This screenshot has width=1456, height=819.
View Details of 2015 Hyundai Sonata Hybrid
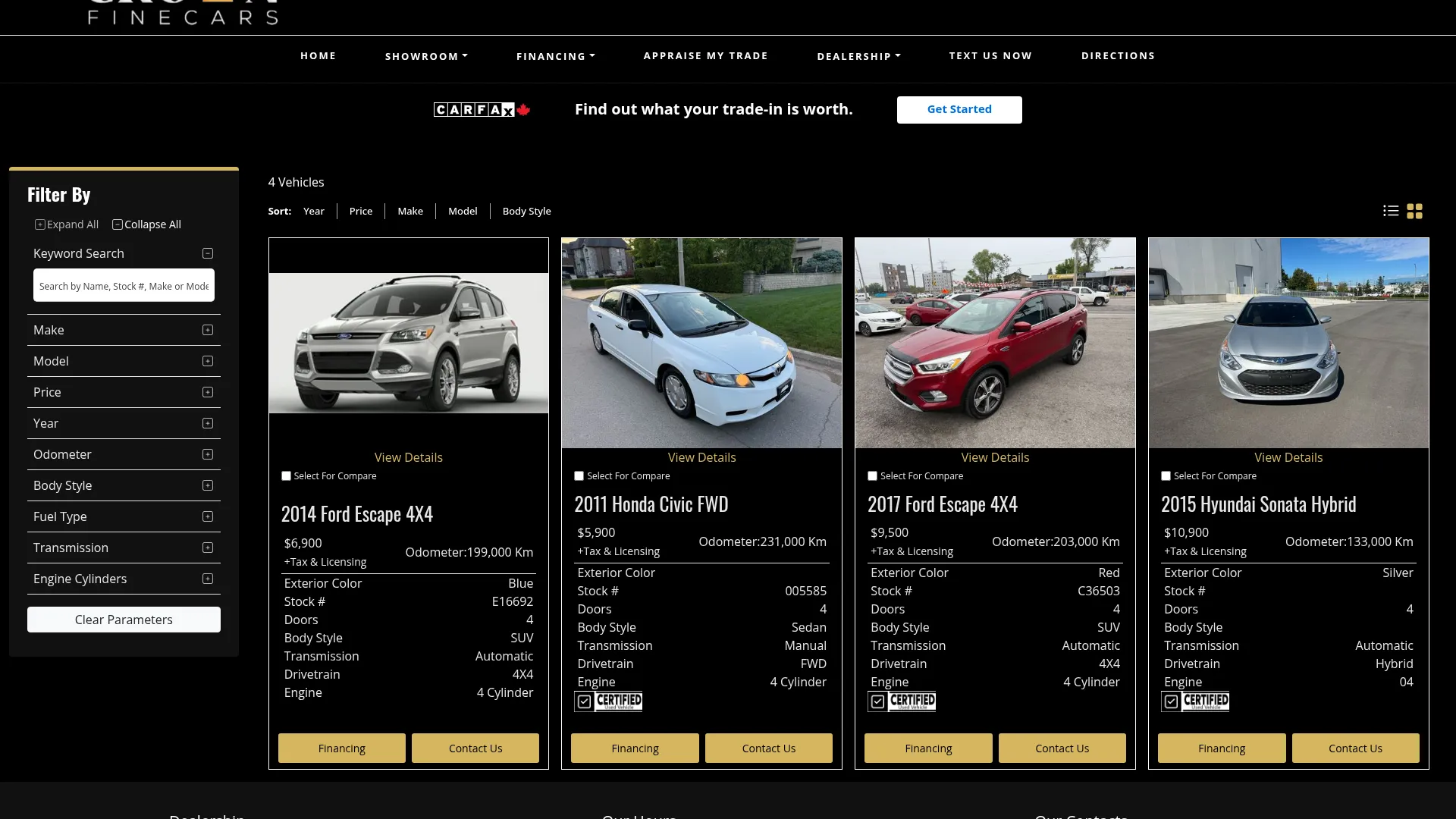tap(1288, 458)
